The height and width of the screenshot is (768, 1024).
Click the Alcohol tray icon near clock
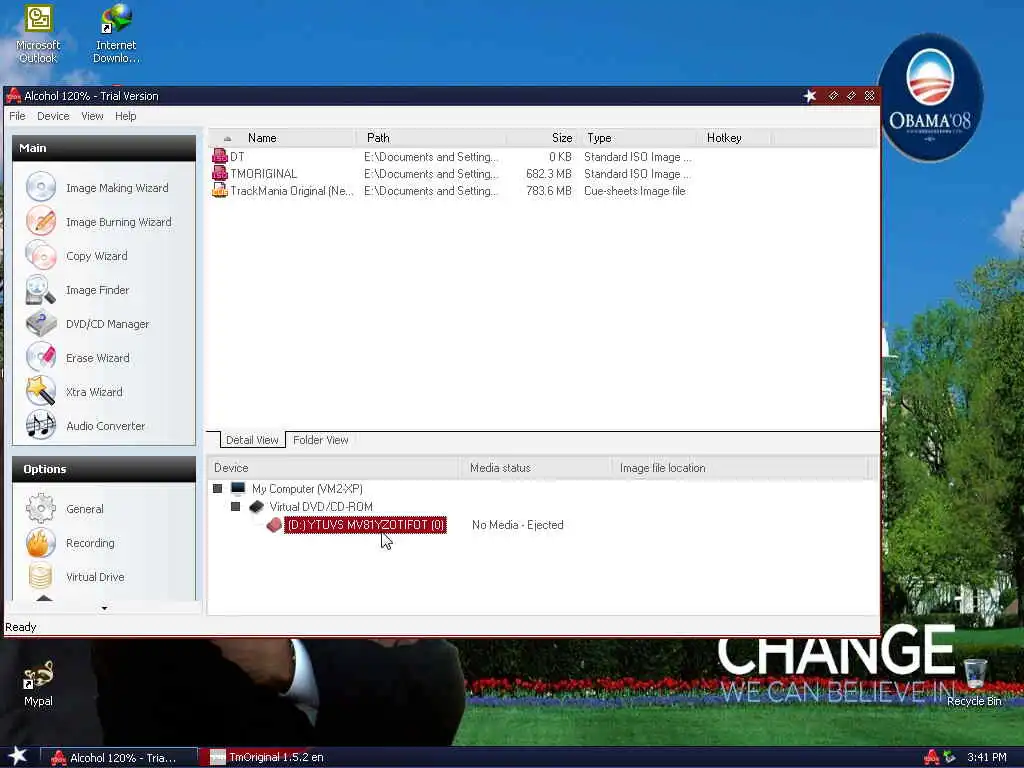click(x=931, y=758)
